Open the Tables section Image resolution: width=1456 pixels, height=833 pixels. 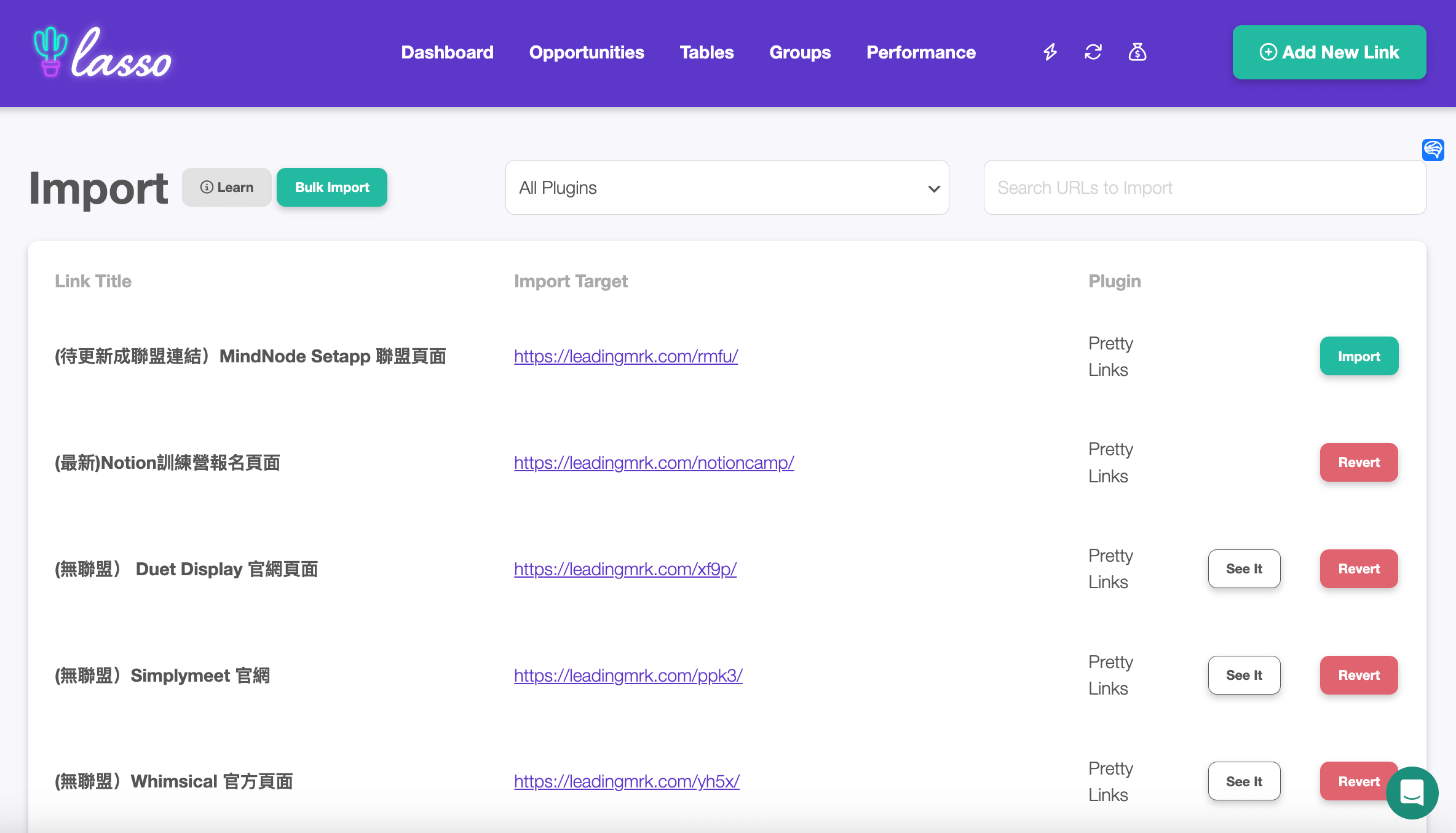tap(707, 52)
